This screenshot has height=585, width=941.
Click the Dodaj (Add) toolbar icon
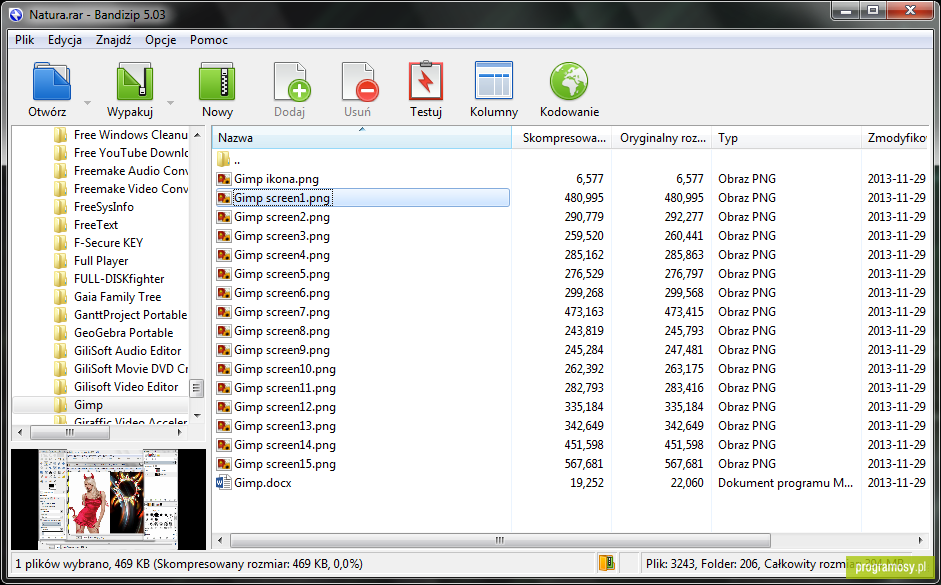(x=292, y=81)
